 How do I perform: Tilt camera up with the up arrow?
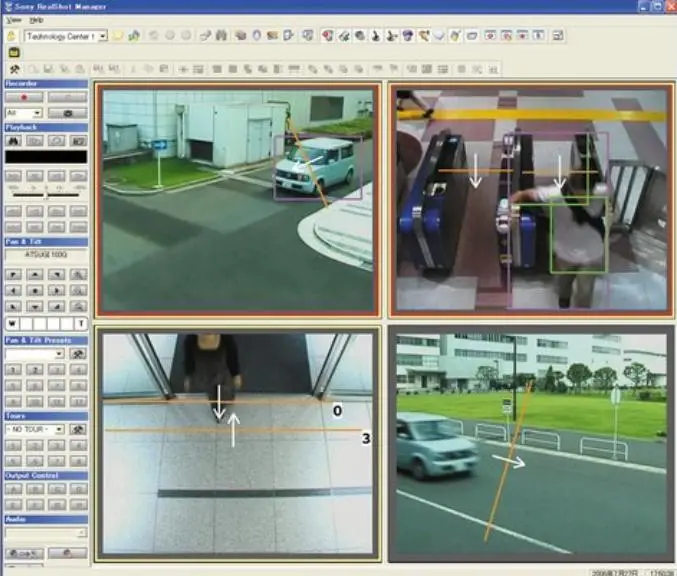pyautogui.click(x=35, y=275)
